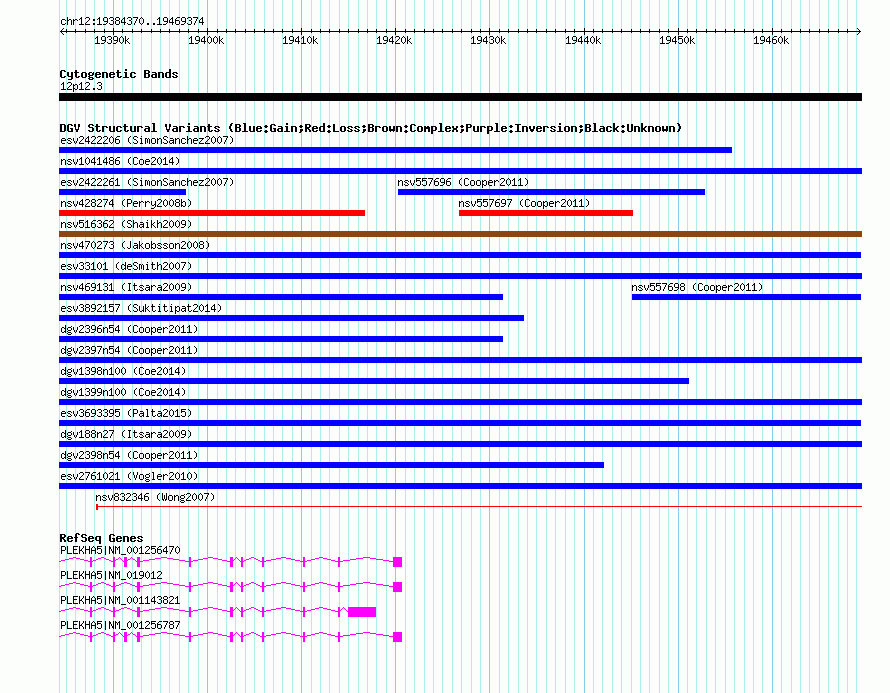
Task: Click the last exon block of NM_001256787
Action: tap(397, 637)
